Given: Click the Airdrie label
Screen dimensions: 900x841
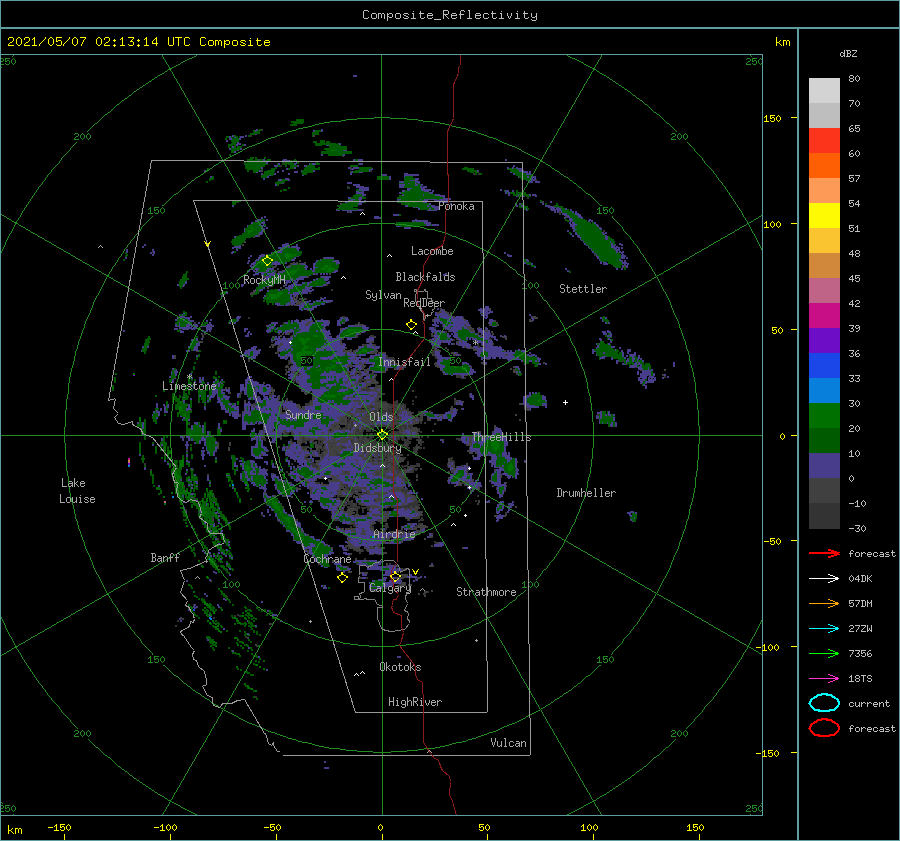Looking at the screenshot, I should [x=394, y=534].
